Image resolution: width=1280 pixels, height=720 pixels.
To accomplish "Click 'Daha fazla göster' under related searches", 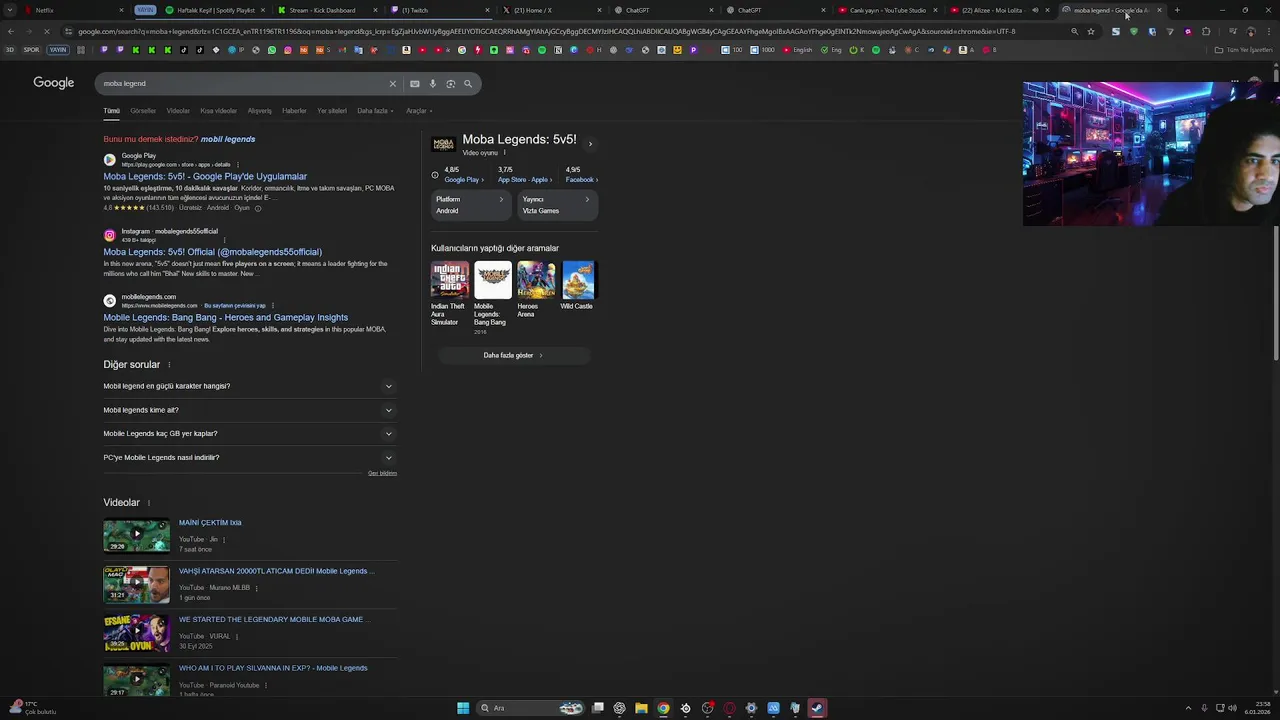I will pos(513,355).
